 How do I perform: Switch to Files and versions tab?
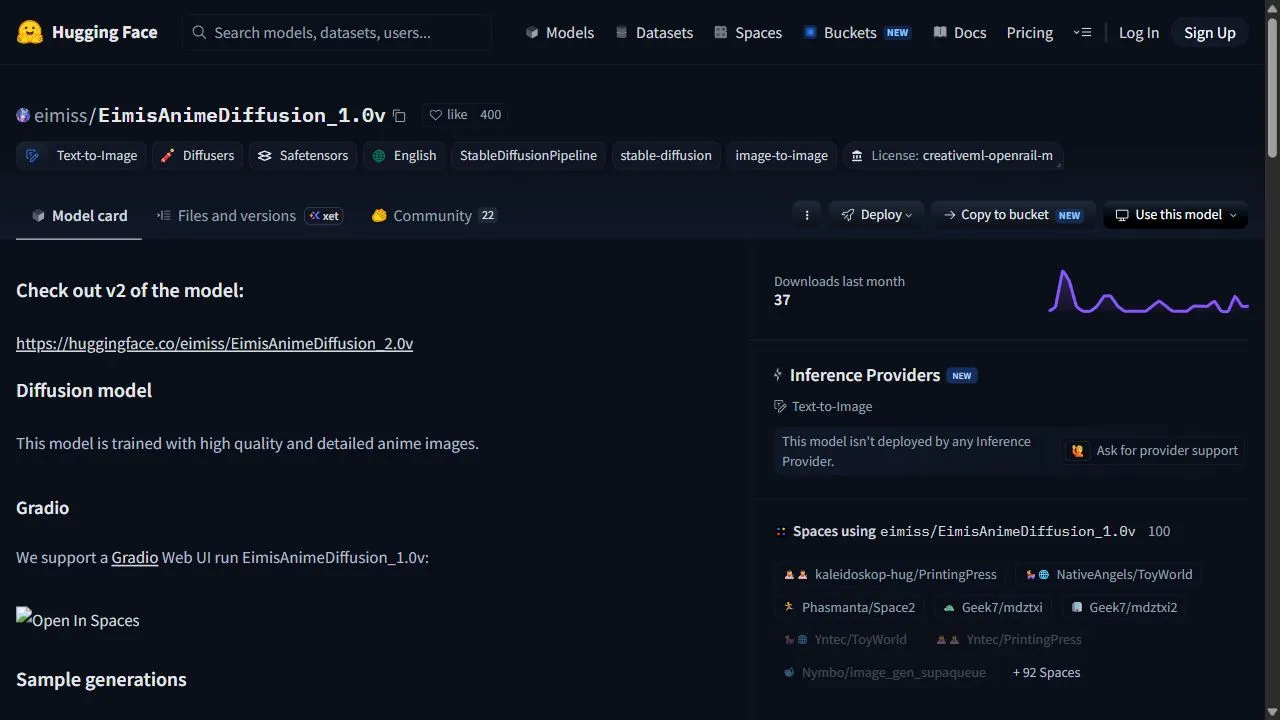click(250, 216)
